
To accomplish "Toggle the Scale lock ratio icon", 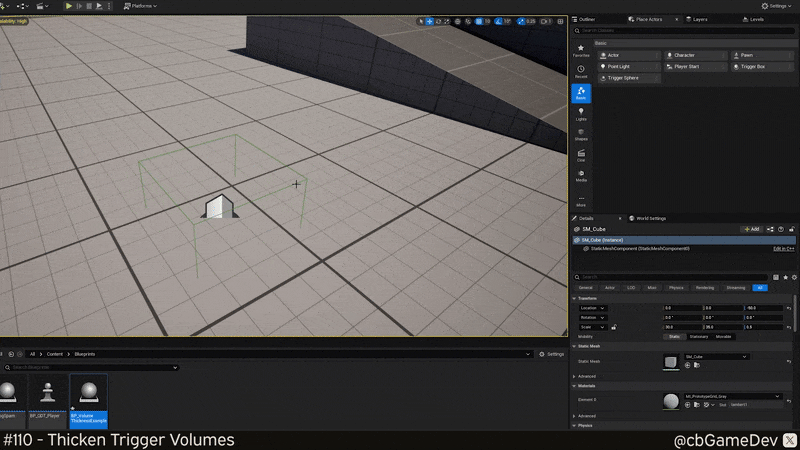I will point(614,327).
